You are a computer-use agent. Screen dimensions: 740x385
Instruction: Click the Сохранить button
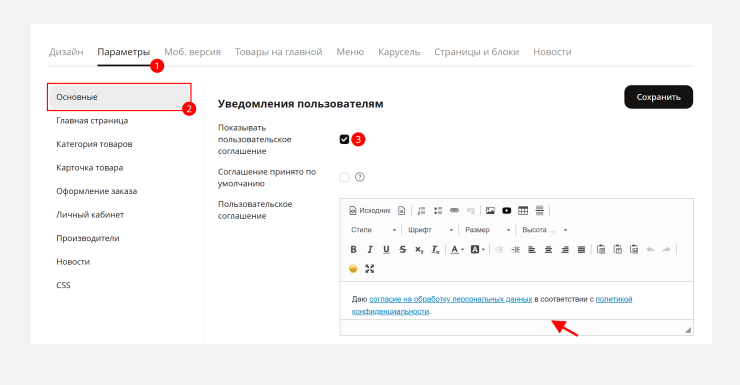coord(658,97)
